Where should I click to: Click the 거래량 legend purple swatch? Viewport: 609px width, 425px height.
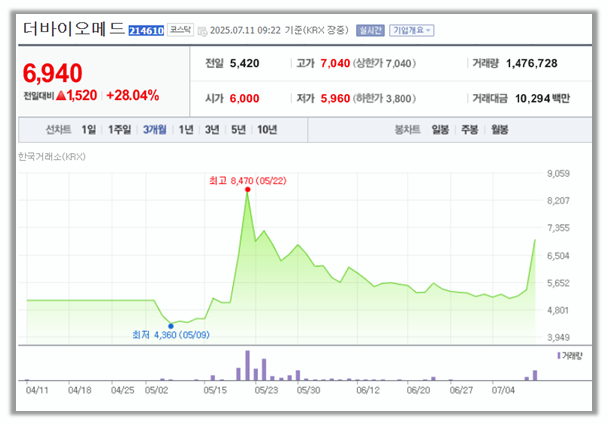point(559,355)
